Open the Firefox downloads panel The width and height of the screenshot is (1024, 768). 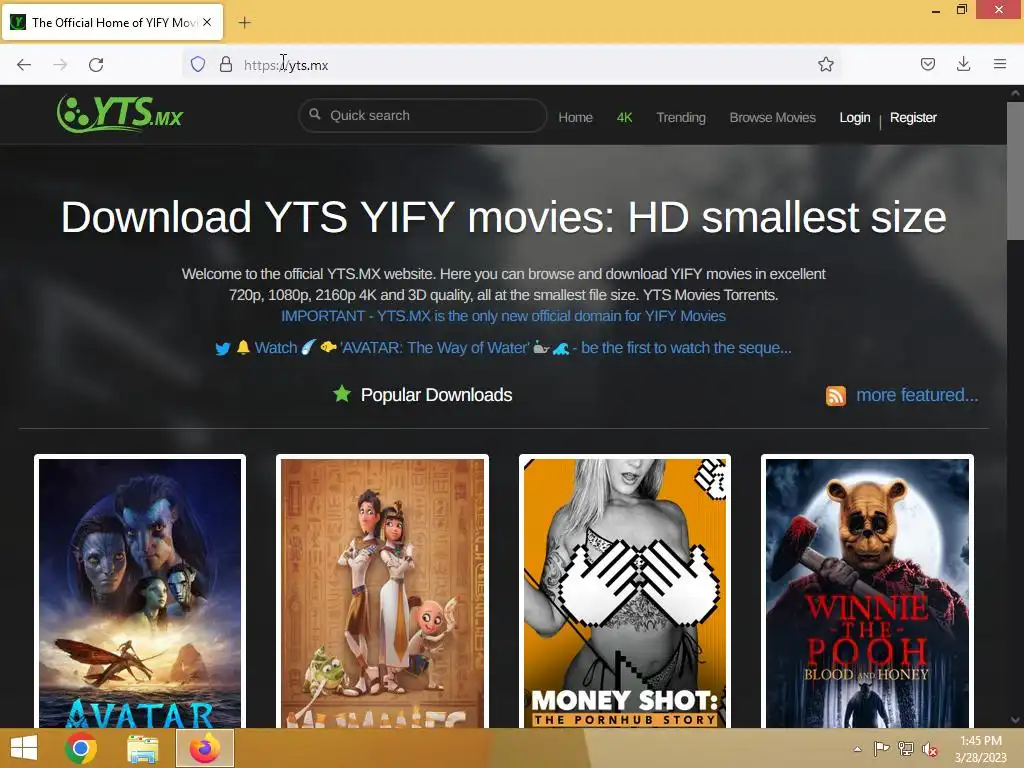963,64
